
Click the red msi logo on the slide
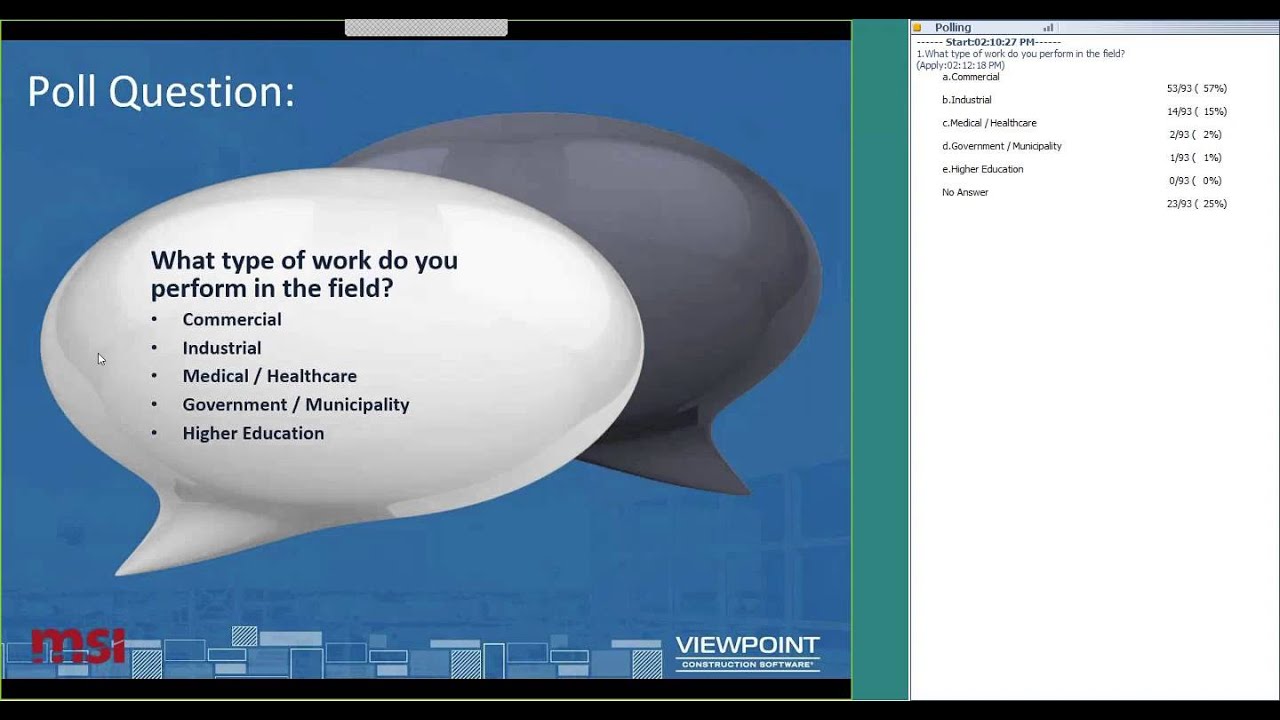[78, 645]
